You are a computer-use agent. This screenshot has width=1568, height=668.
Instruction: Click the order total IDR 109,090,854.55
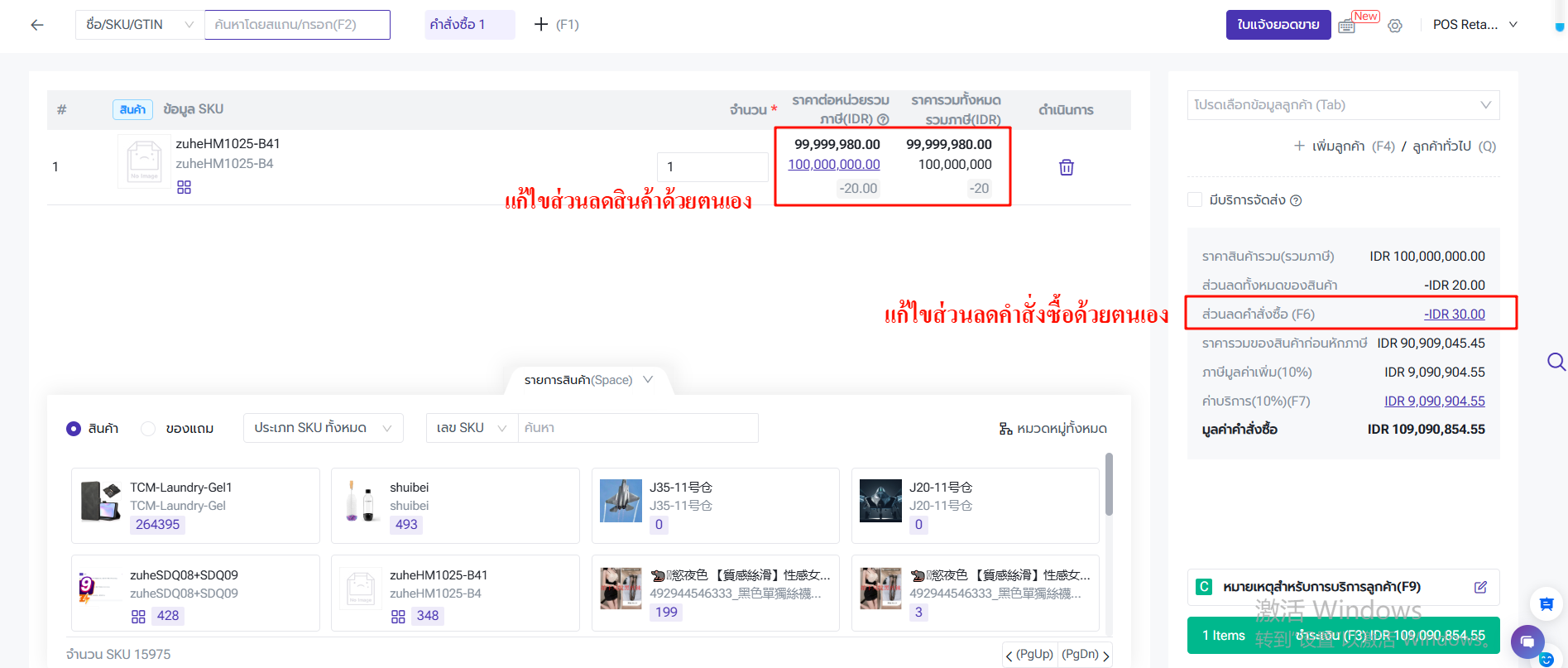pyautogui.click(x=1427, y=430)
